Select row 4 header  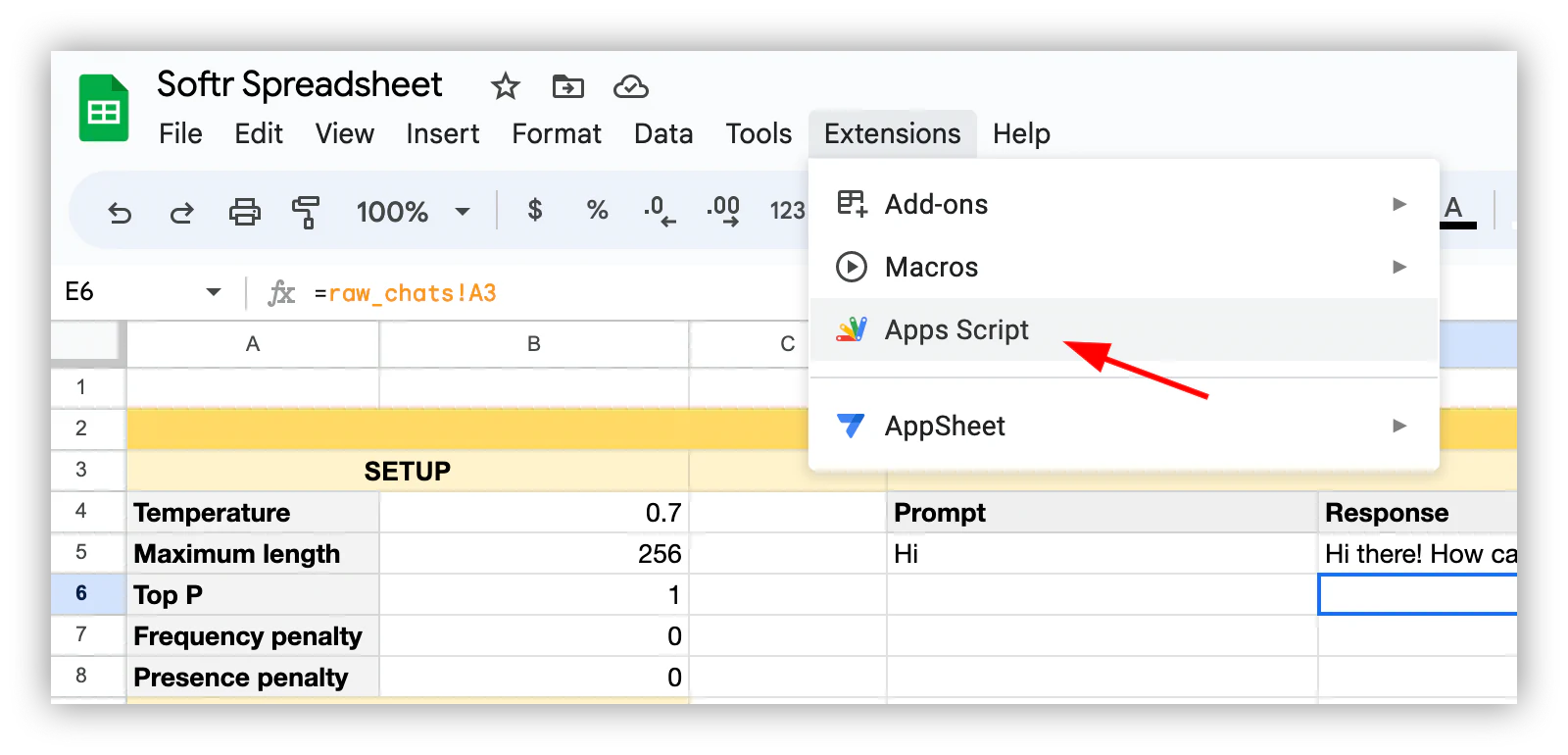coord(88,511)
